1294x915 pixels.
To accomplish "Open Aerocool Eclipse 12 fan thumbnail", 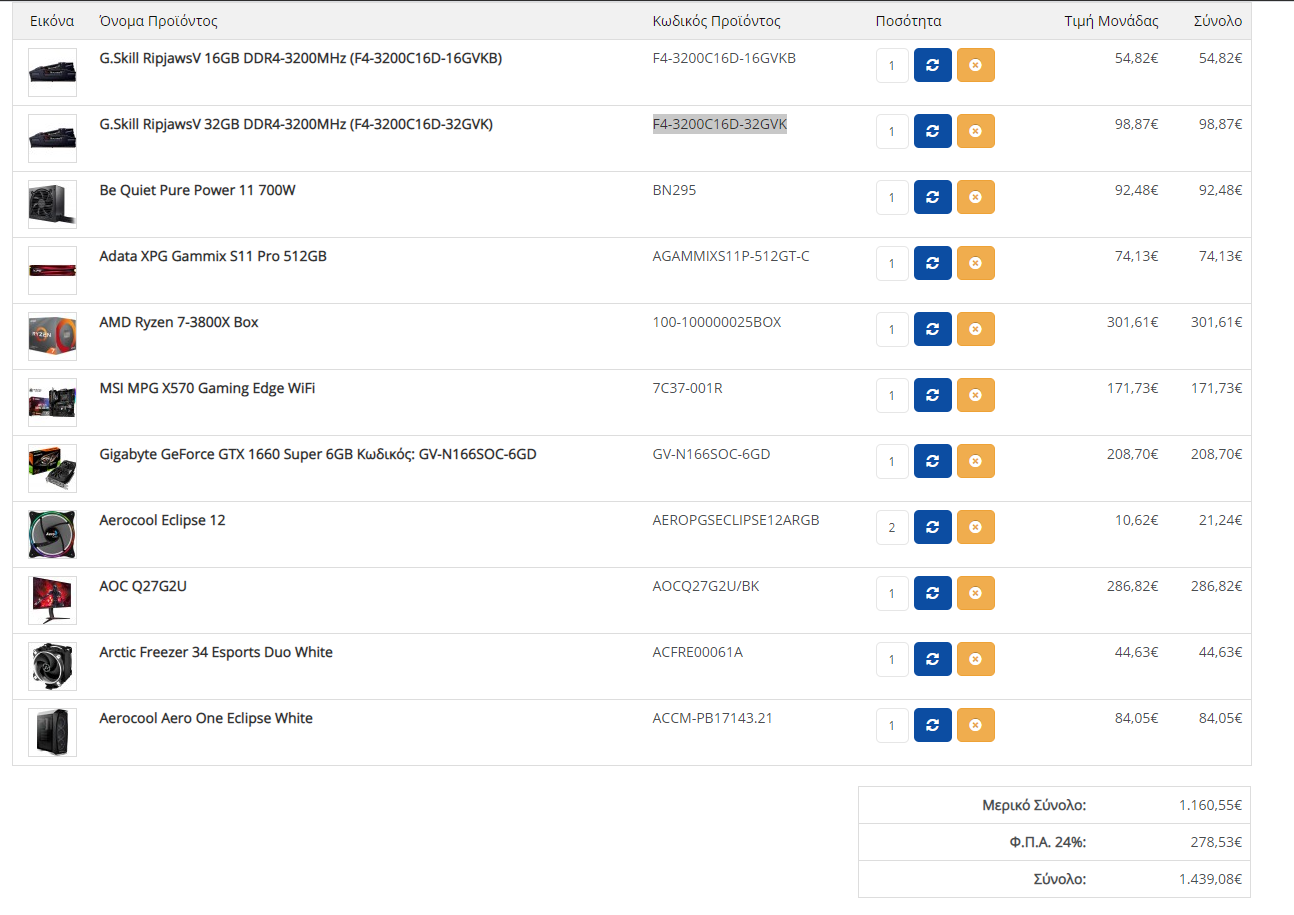I will pos(53,535).
